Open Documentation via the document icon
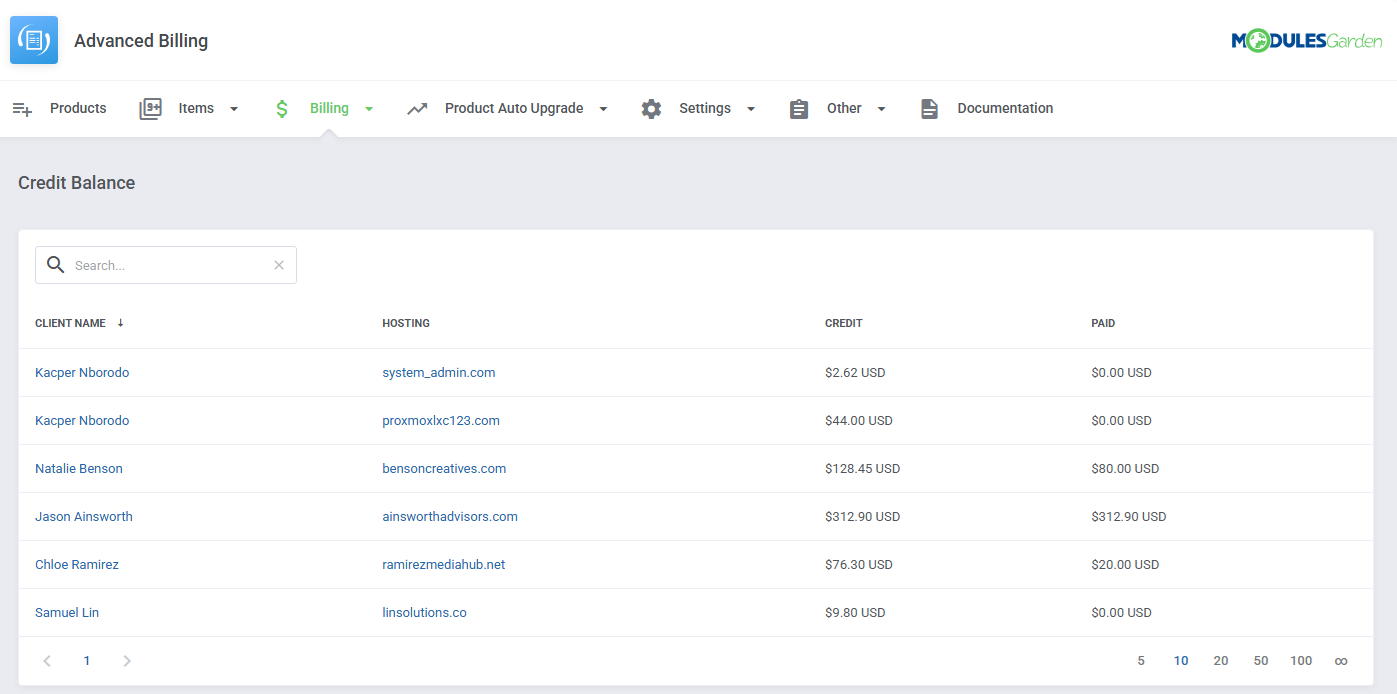1397x694 pixels. pyautogui.click(x=929, y=108)
